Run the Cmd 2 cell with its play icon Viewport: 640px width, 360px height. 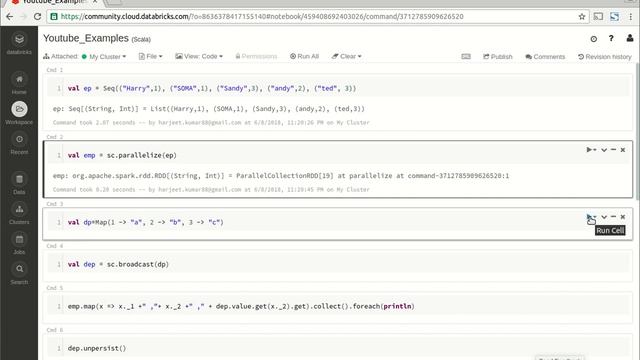click(x=591, y=150)
